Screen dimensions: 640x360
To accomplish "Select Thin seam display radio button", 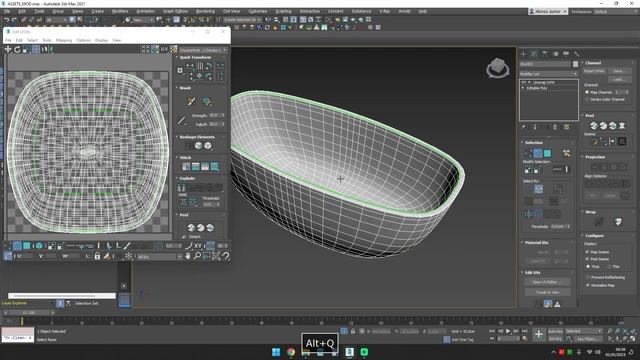I will pos(609,266).
